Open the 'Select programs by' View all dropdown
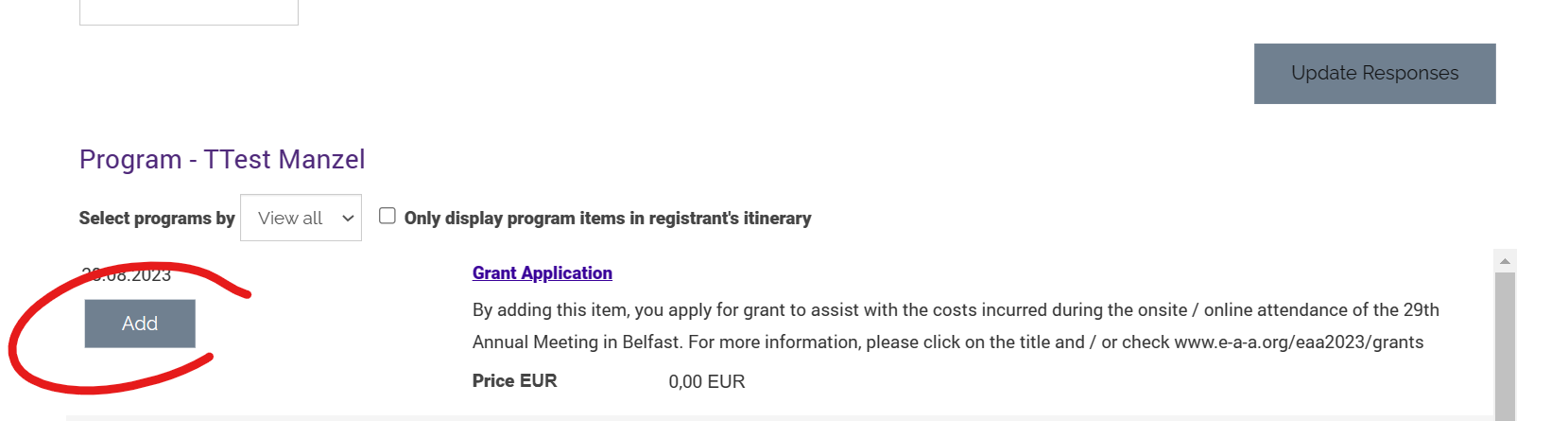This screenshot has height=421, width=1568. 301,218
